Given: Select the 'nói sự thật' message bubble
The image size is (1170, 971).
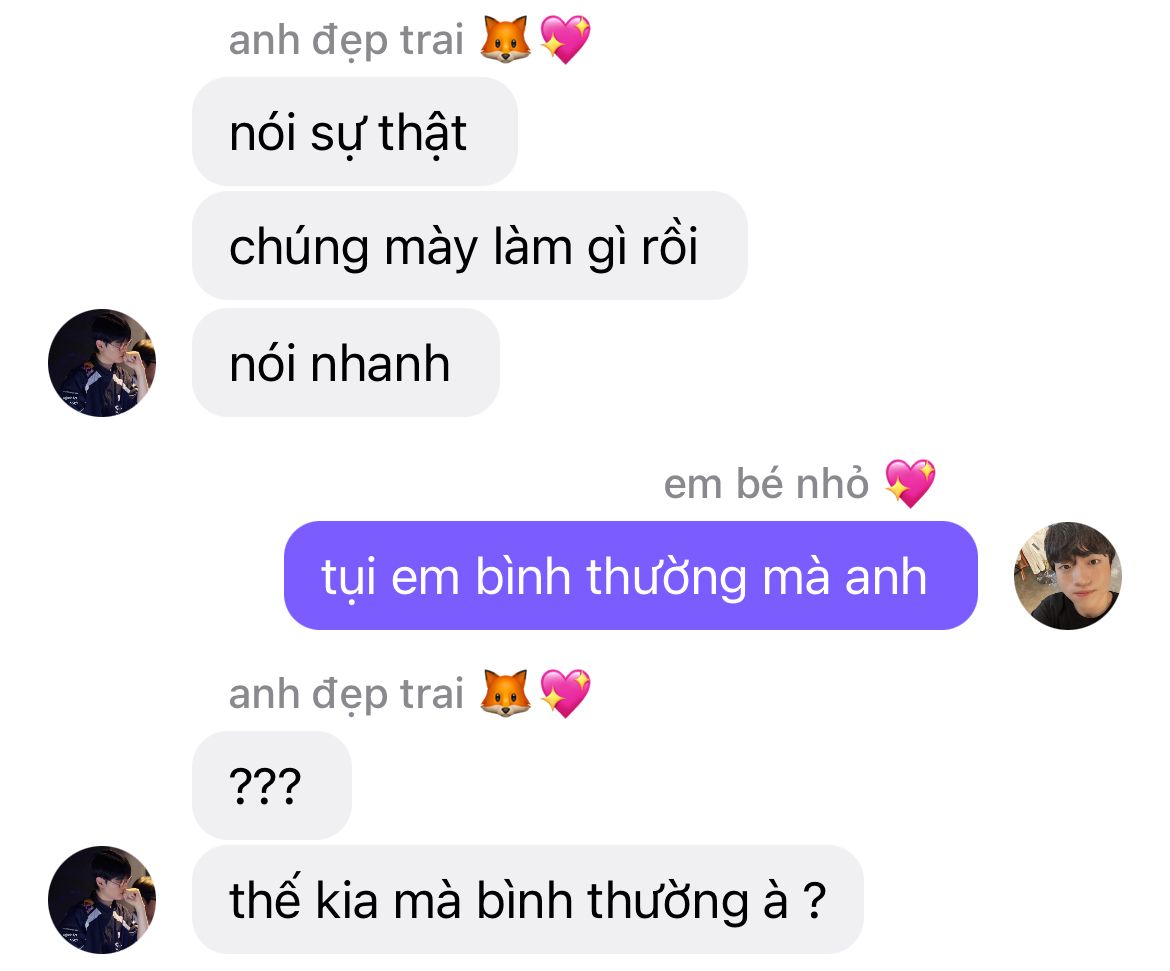Looking at the screenshot, I should pos(354,131).
